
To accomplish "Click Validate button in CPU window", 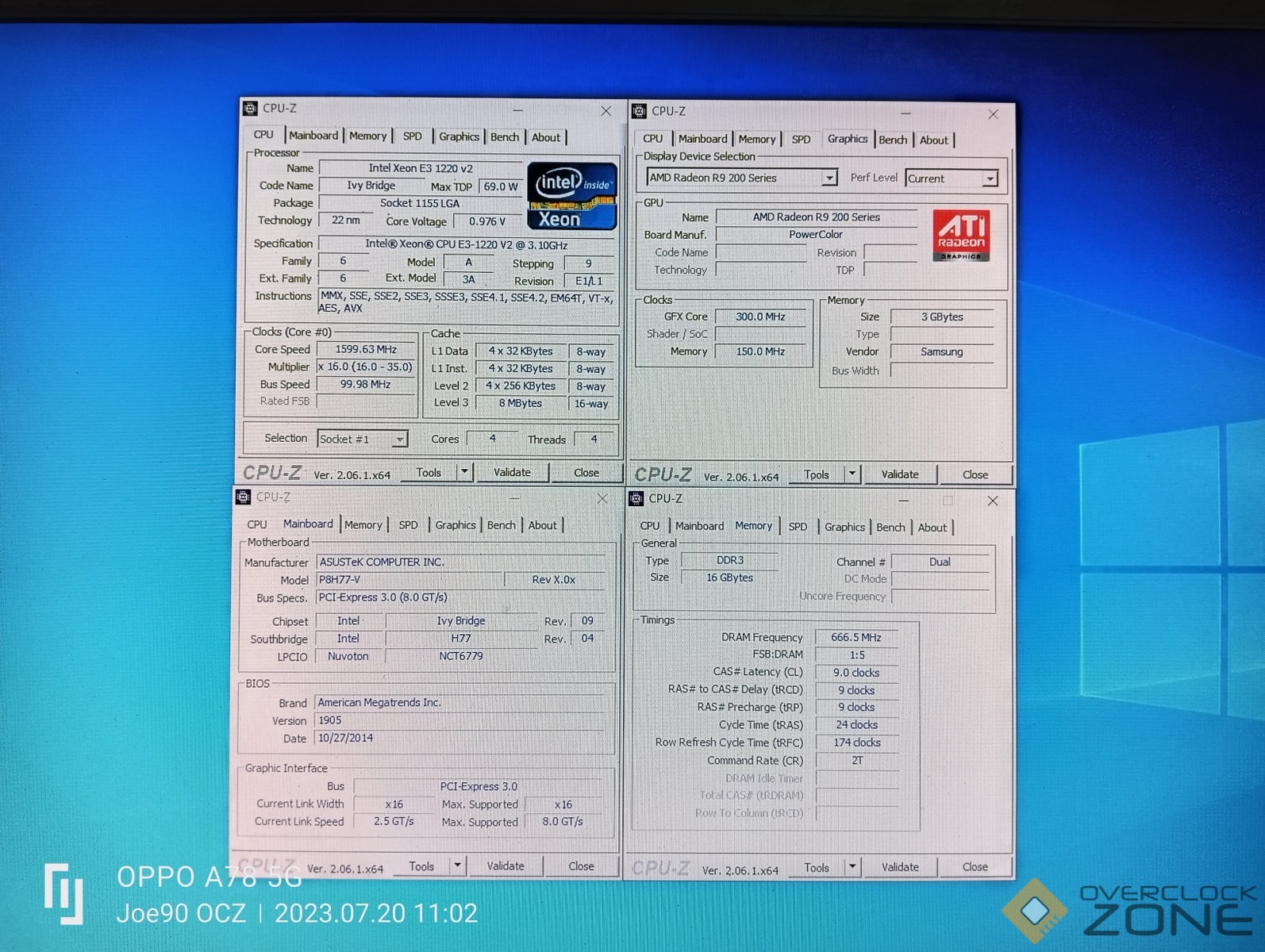I will 512,472.
